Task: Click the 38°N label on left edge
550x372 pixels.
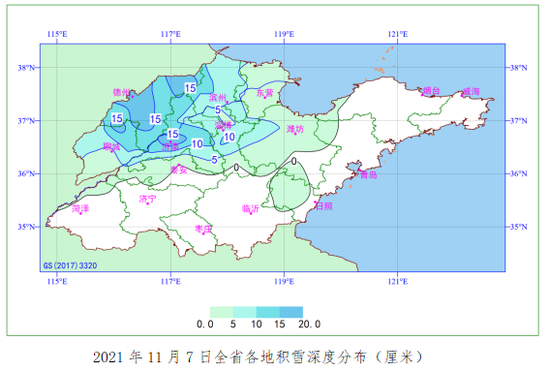Action: coord(27,68)
